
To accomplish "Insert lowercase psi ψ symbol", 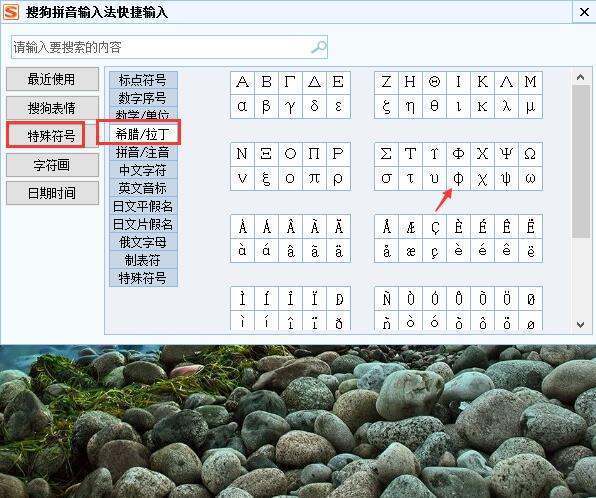I will [x=506, y=178].
